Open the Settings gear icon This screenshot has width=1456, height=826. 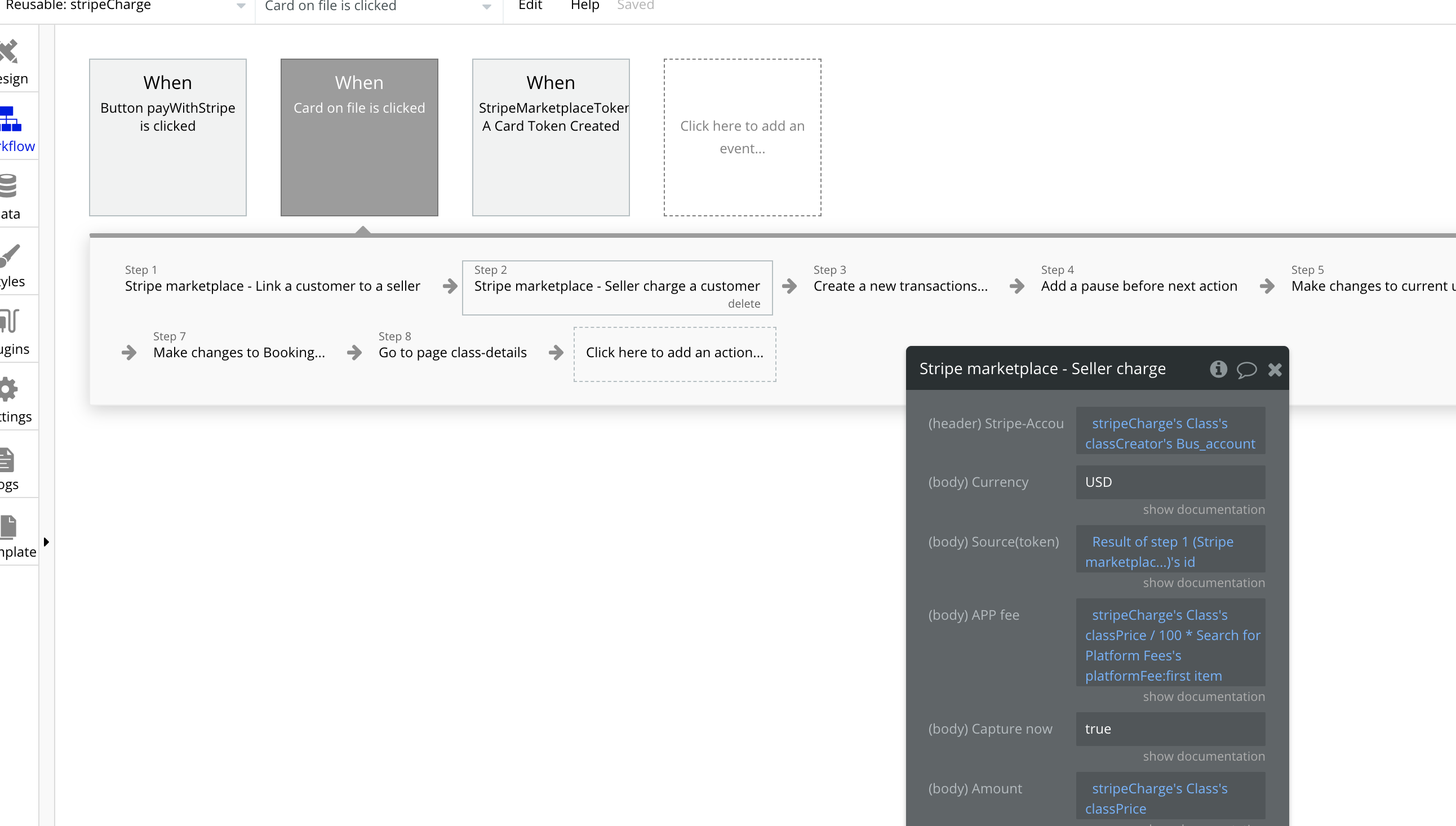(8, 390)
